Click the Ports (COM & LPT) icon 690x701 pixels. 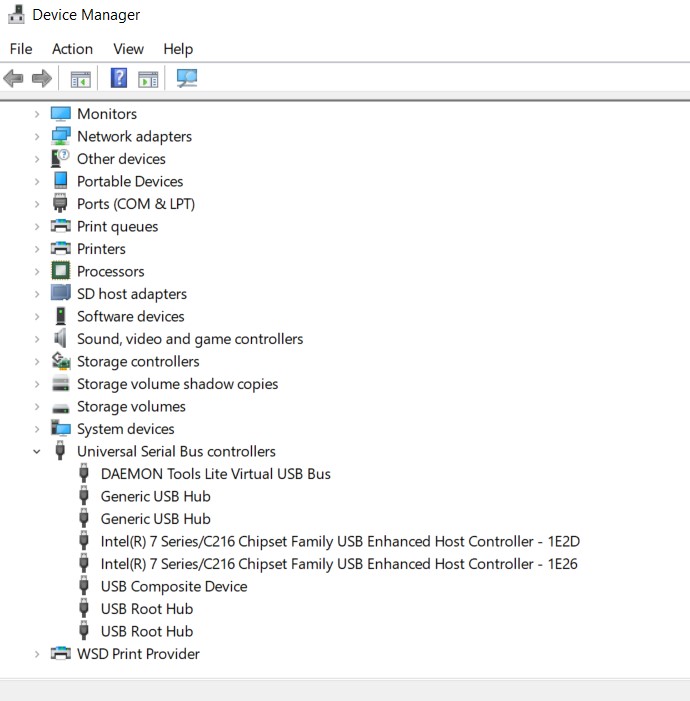[60, 203]
